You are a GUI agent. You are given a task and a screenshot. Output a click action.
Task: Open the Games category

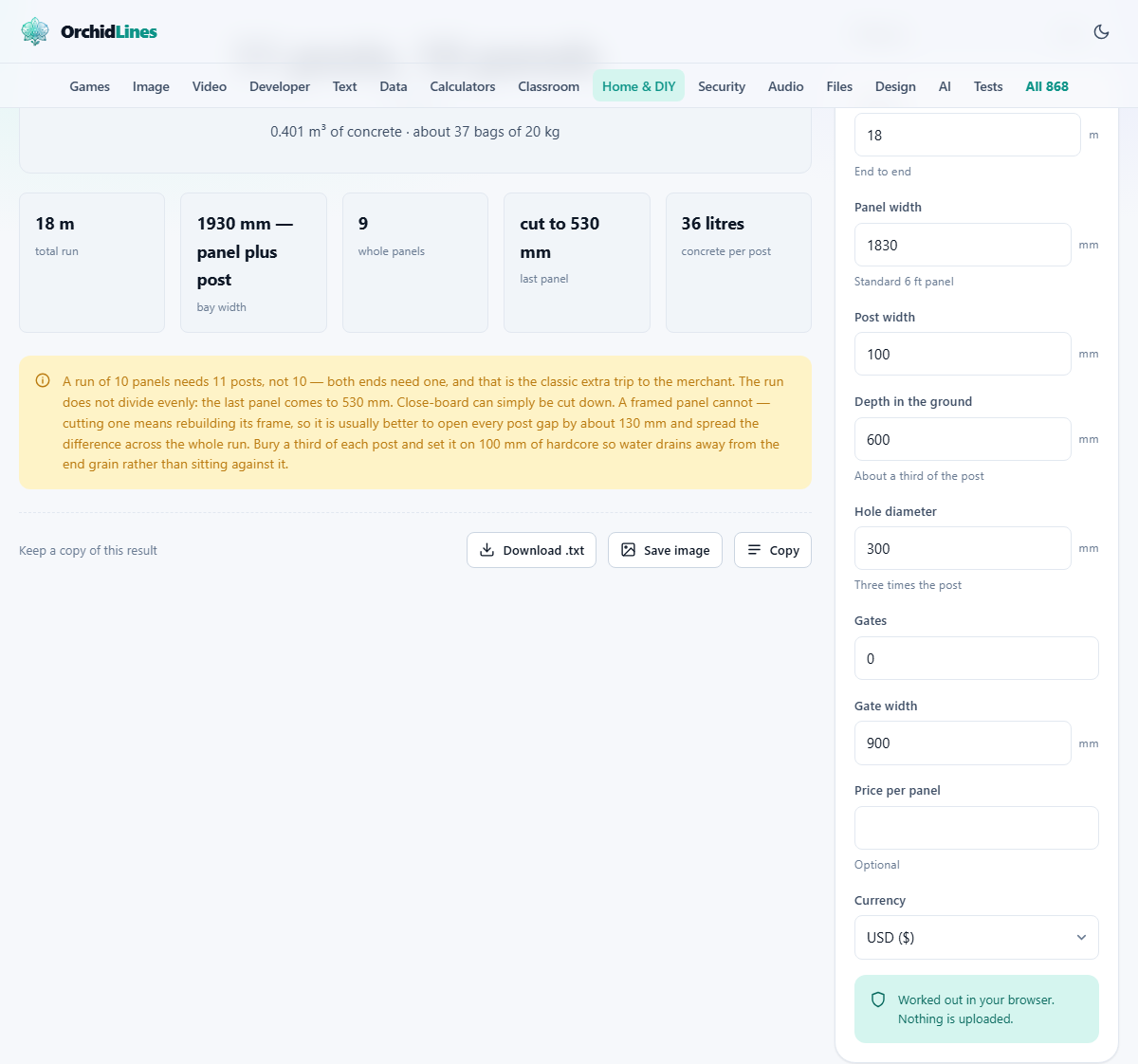[x=90, y=86]
